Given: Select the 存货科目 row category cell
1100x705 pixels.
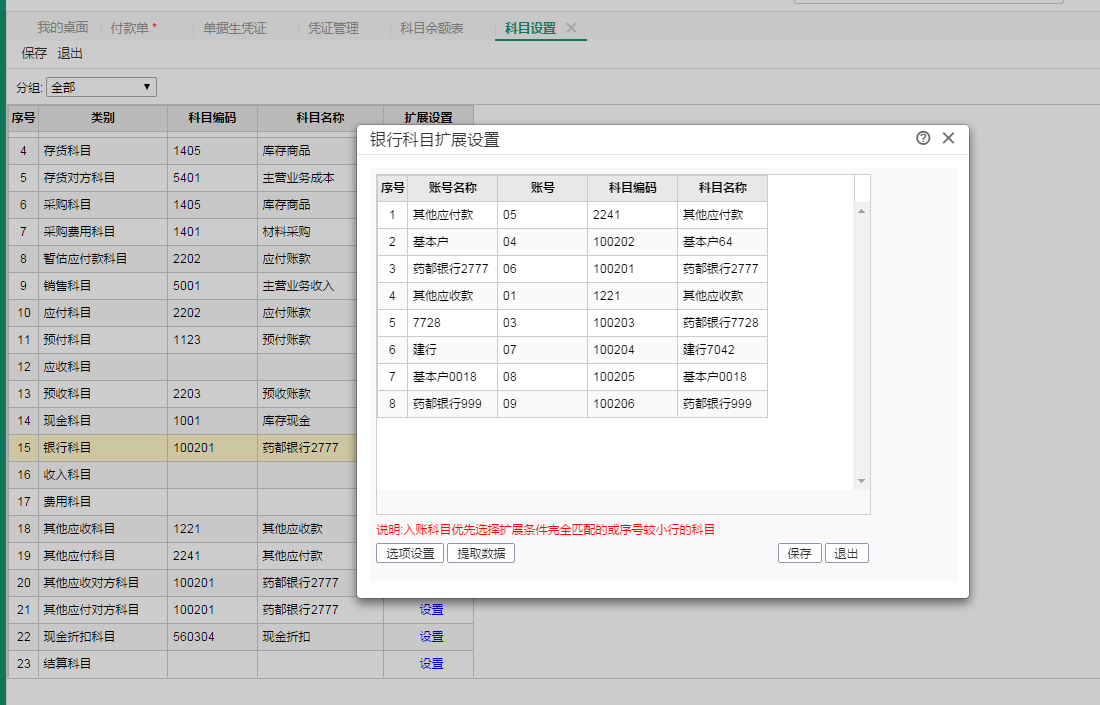Looking at the screenshot, I should tap(103, 151).
